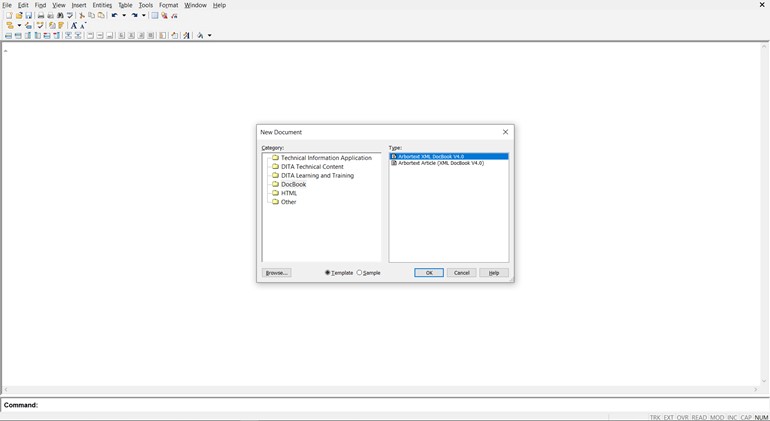Open the Edit menu

point(23,5)
